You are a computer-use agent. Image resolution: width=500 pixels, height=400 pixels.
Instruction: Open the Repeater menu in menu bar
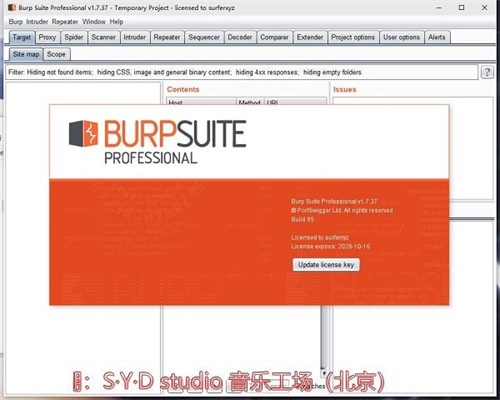click(65, 22)
